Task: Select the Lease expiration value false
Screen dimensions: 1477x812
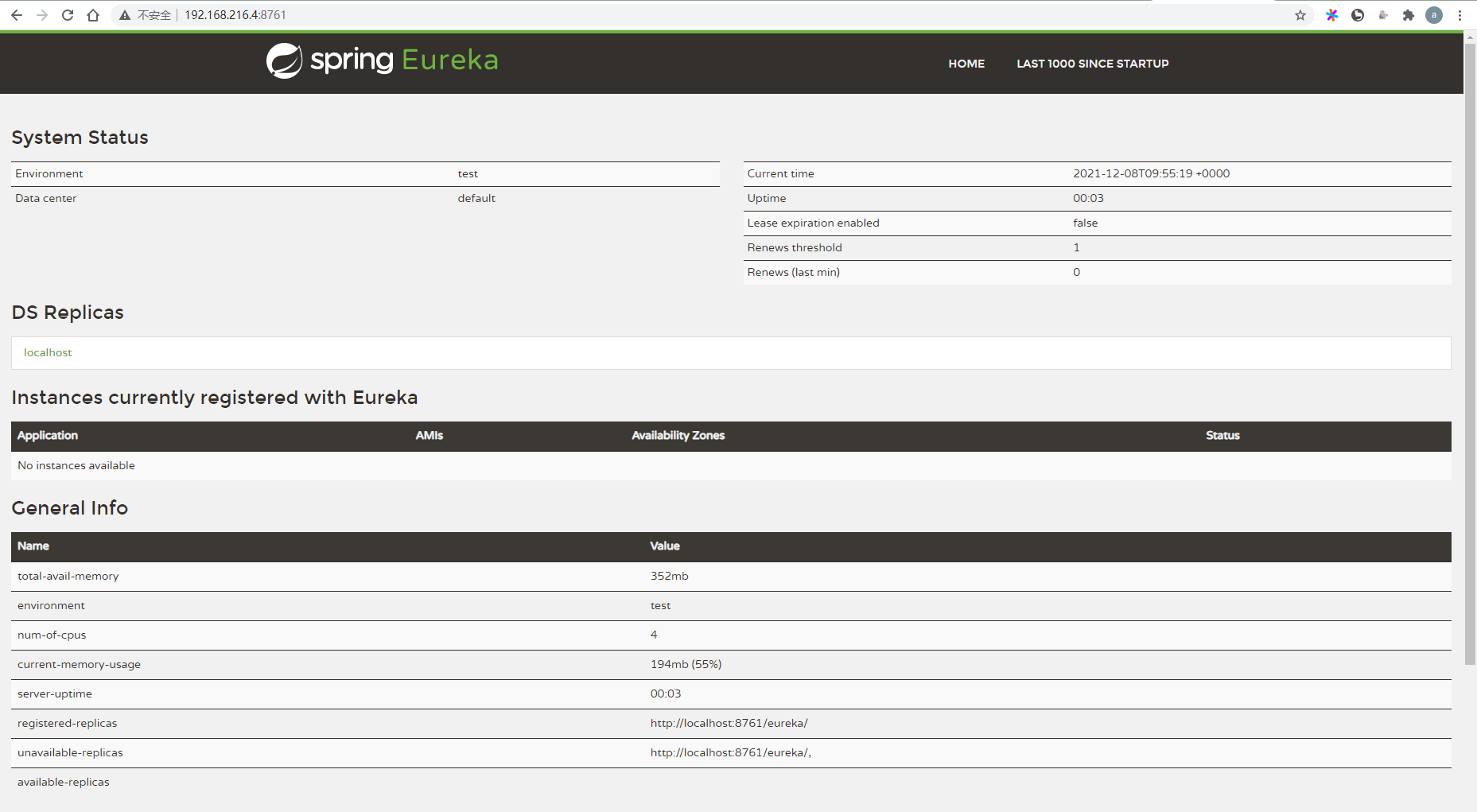Action: [1085, 223]
